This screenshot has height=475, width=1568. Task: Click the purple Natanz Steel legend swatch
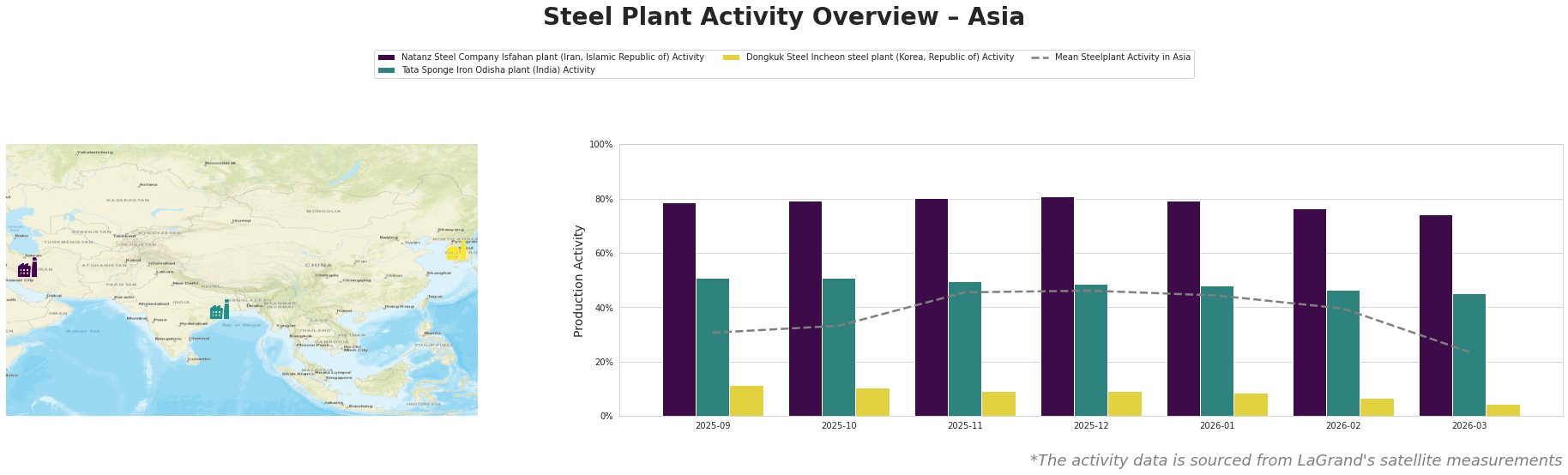[x=386, y=57]
